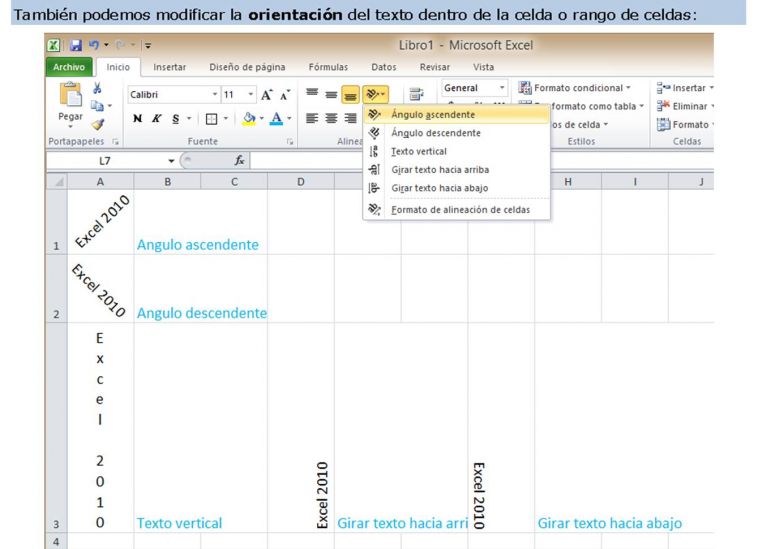
Task: Toggle italic with the K button
Action: click(157, 118)
